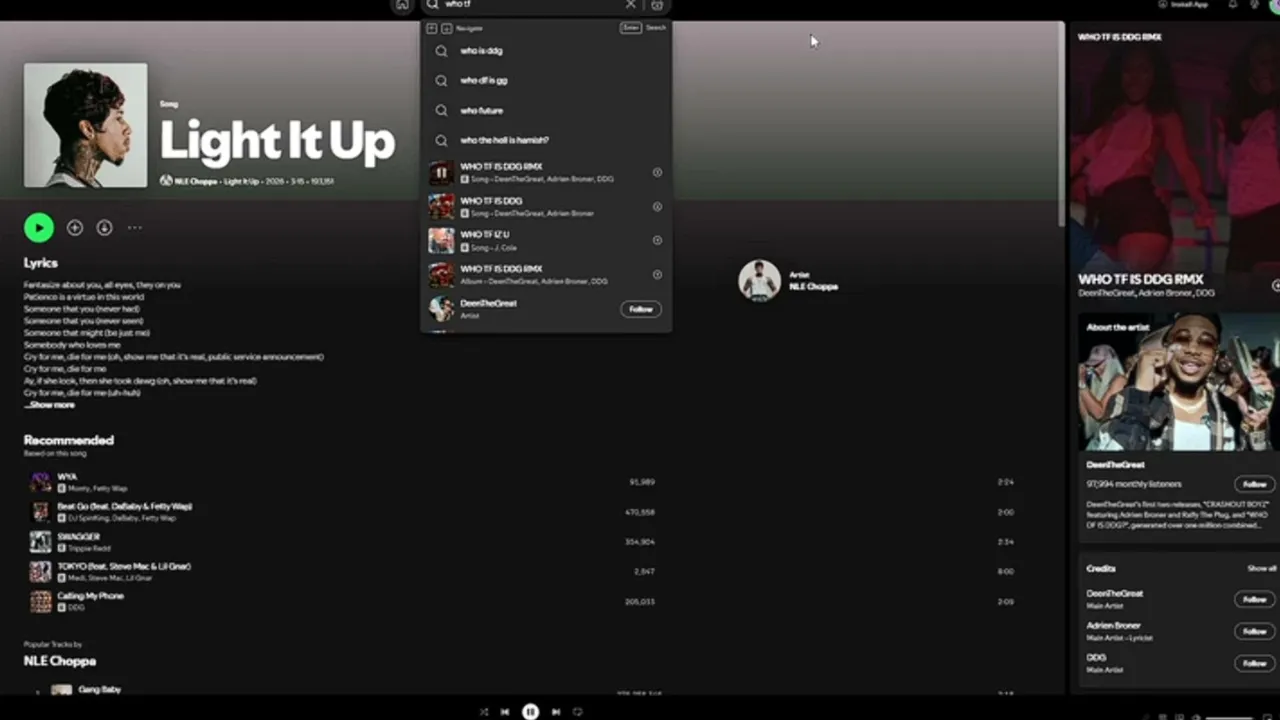Pause WHO TF IS DDG RMX song result
The image size is (1280, 720).
coord(441,173)
